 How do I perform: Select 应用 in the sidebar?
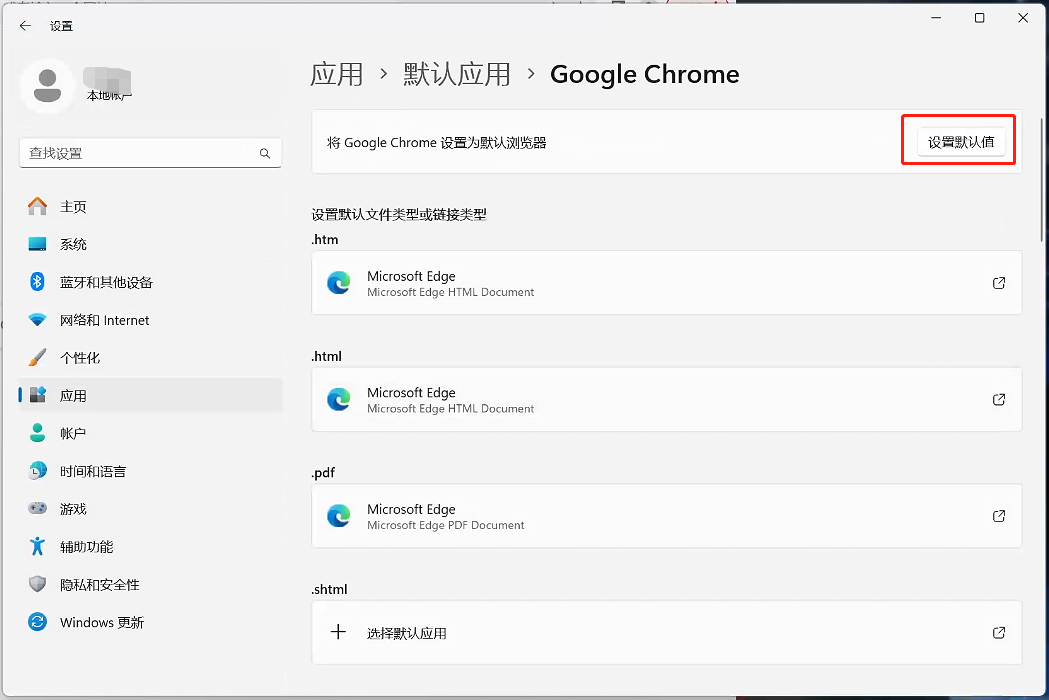[150, 396]
